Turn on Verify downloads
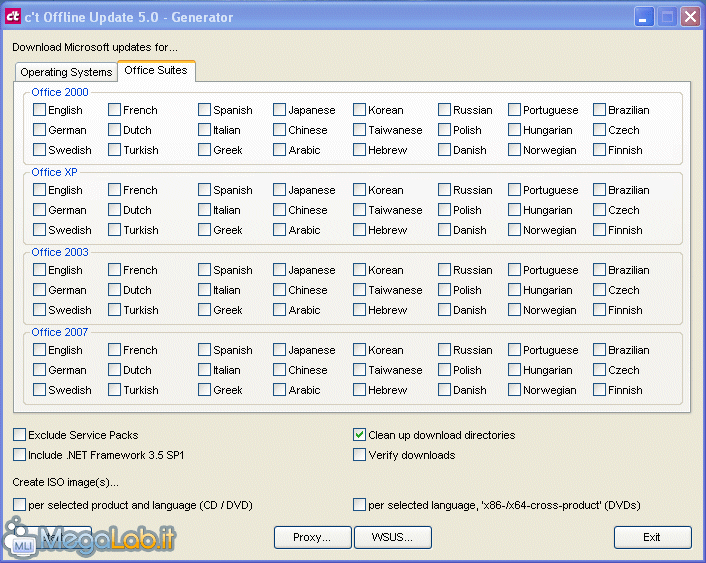This screenshot has height=563, width=706. click(x=360, y=455)
